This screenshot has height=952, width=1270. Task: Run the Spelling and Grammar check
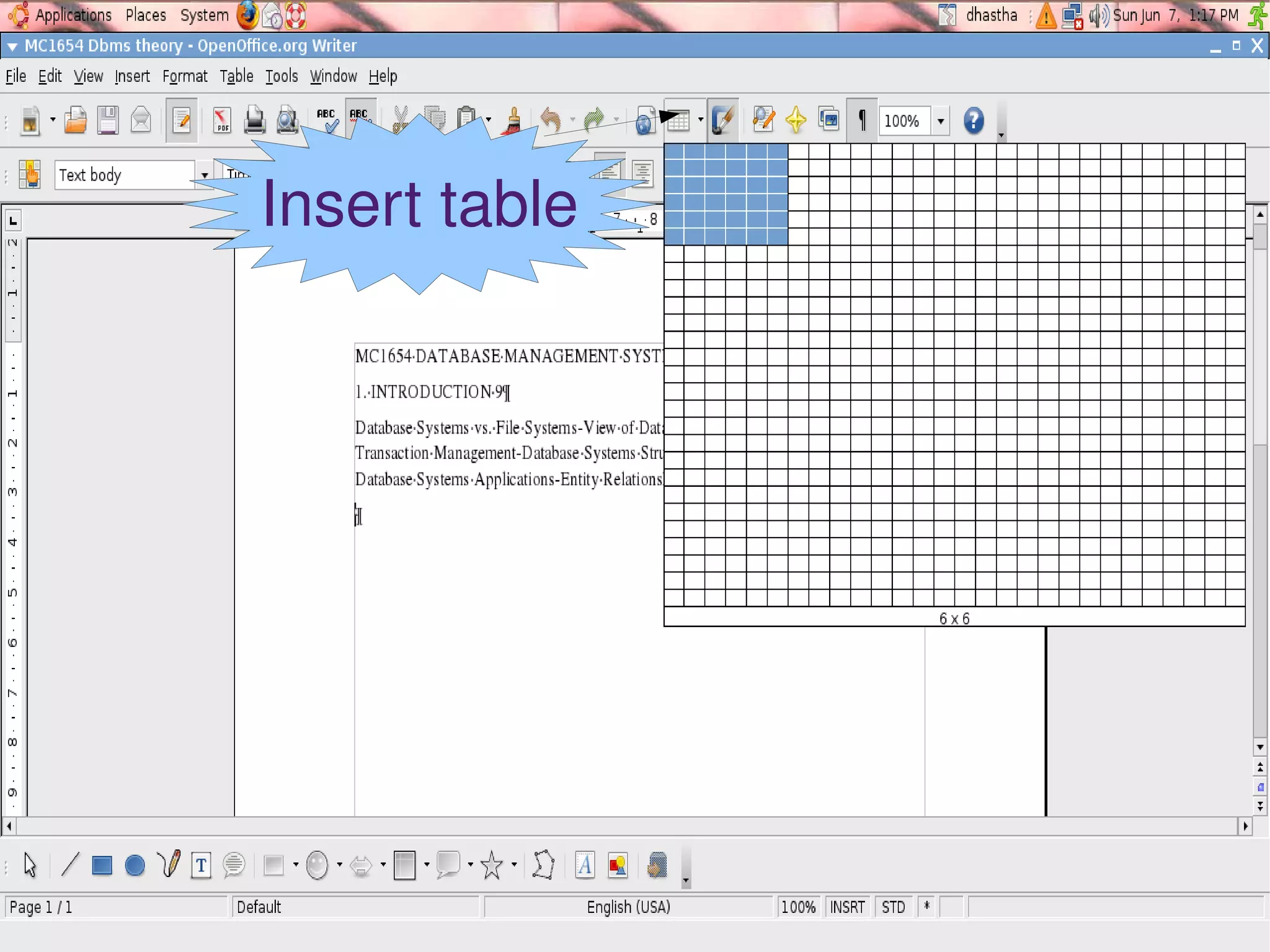point(327,120)
